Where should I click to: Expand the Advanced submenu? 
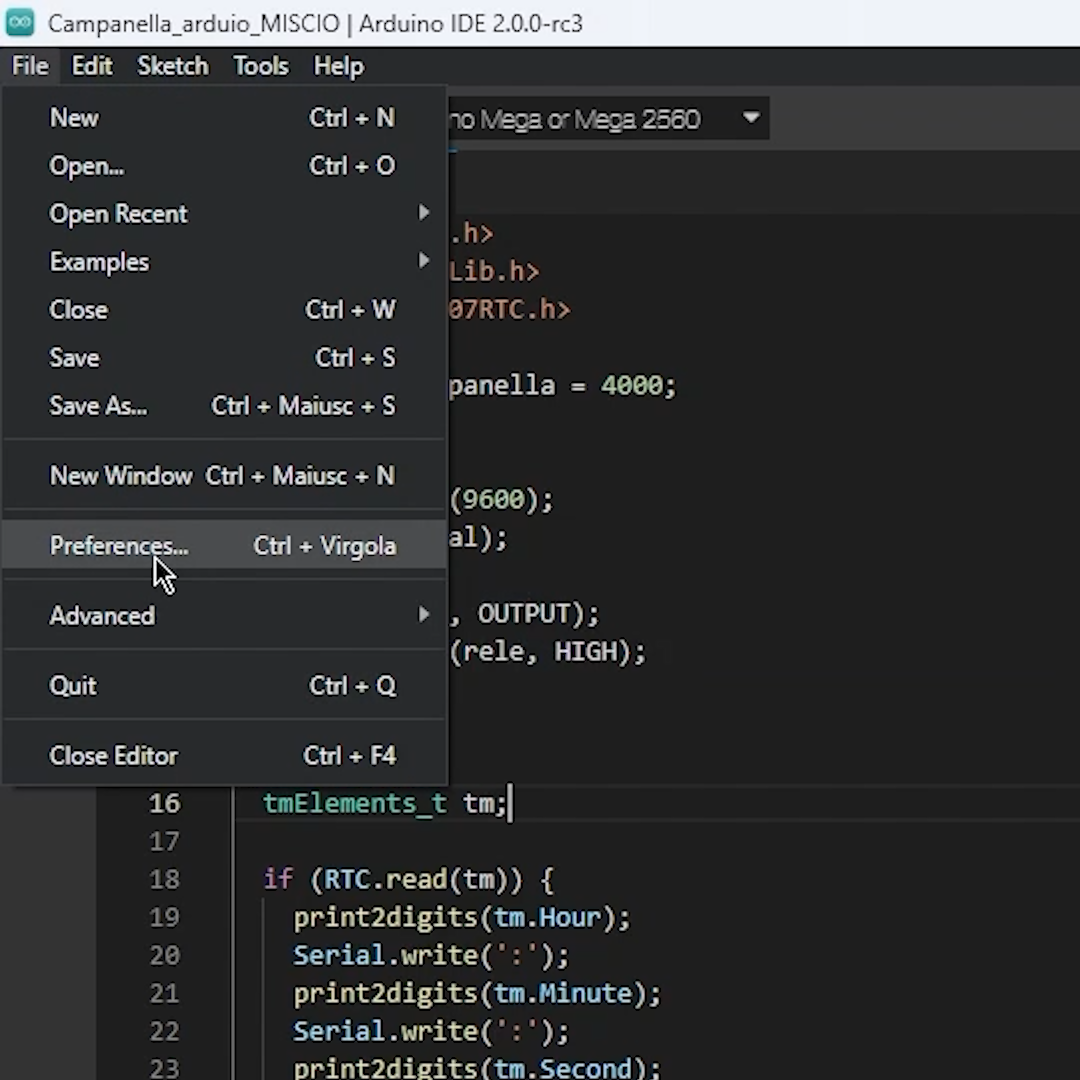(x=224, y=616)
